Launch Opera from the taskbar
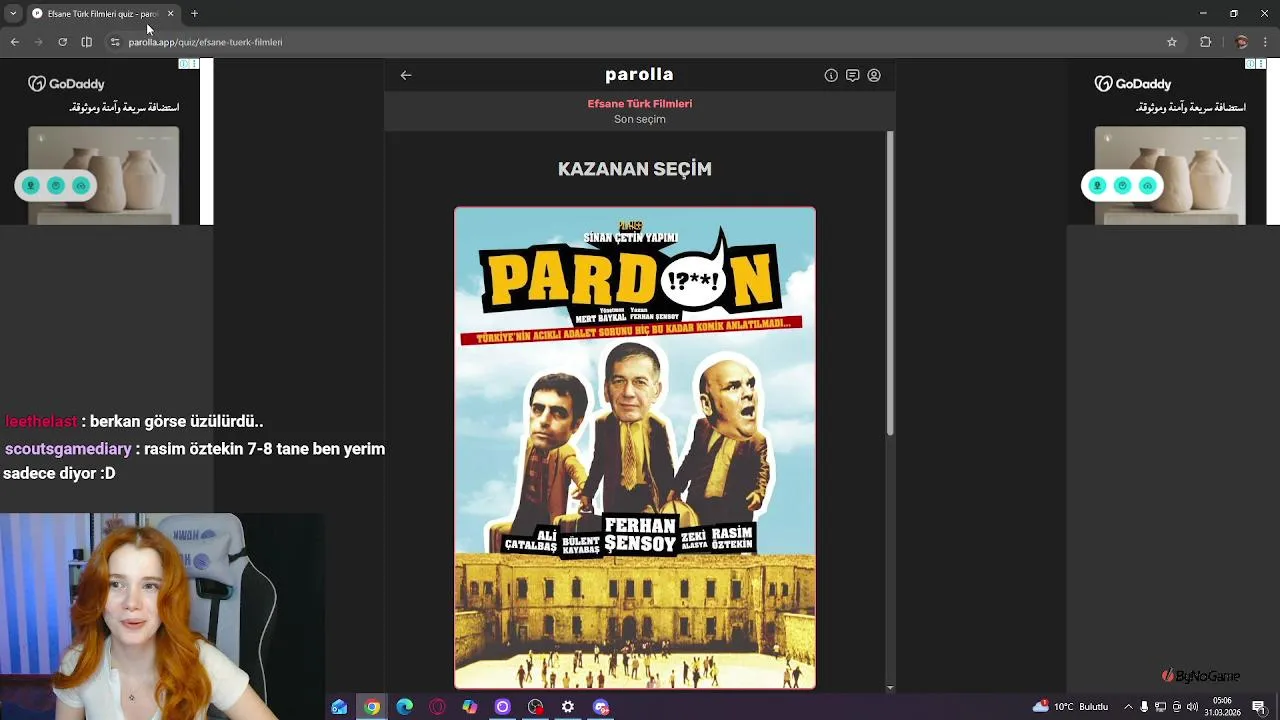 (x=437, y=707)
